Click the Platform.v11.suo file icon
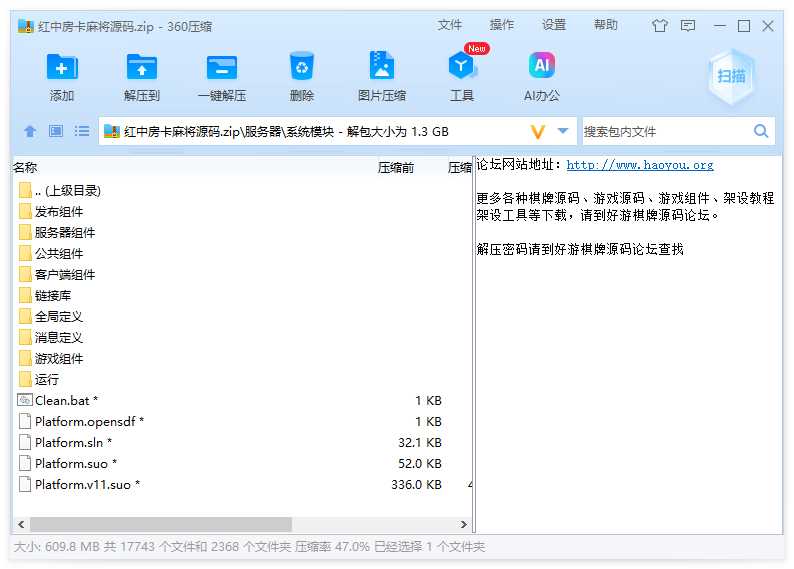The width and height of the screenshot is (794, 569). (25, 484)
